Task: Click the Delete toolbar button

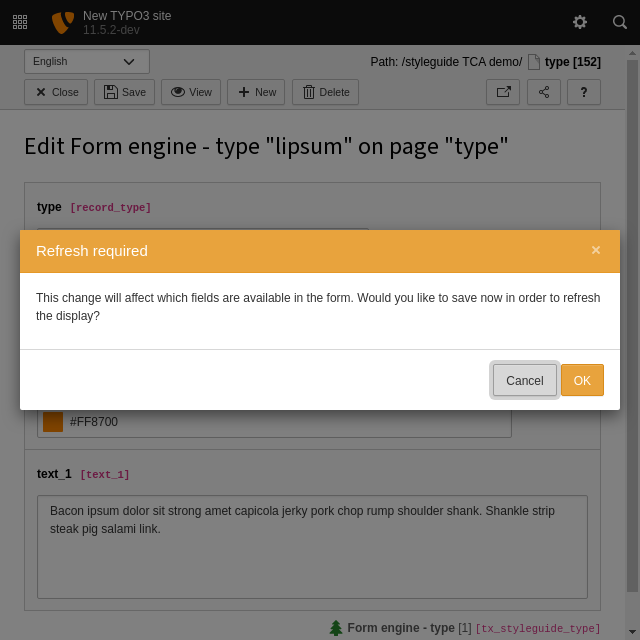Action: 325,92
